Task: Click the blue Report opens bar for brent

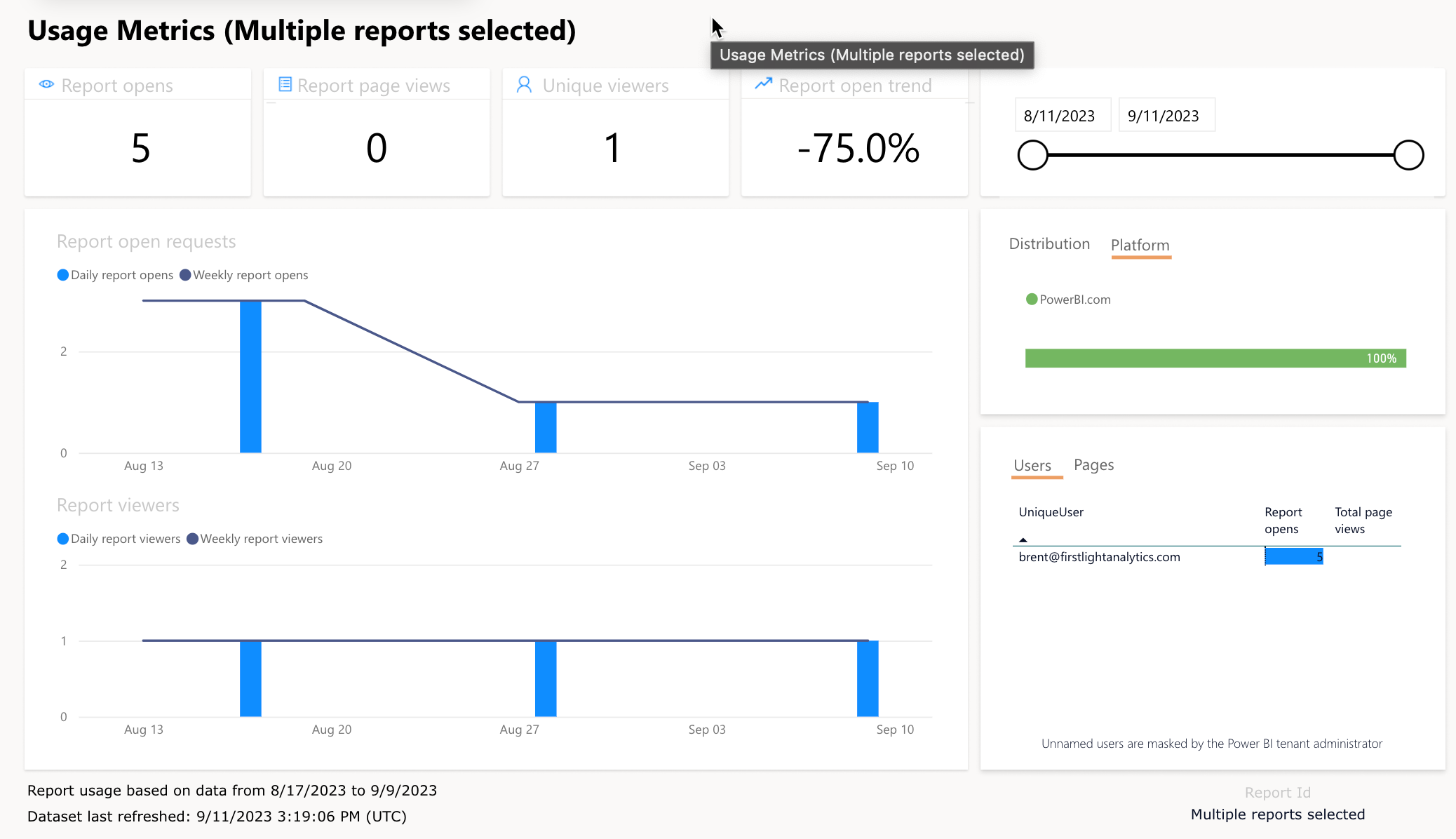Action: 1293,556
